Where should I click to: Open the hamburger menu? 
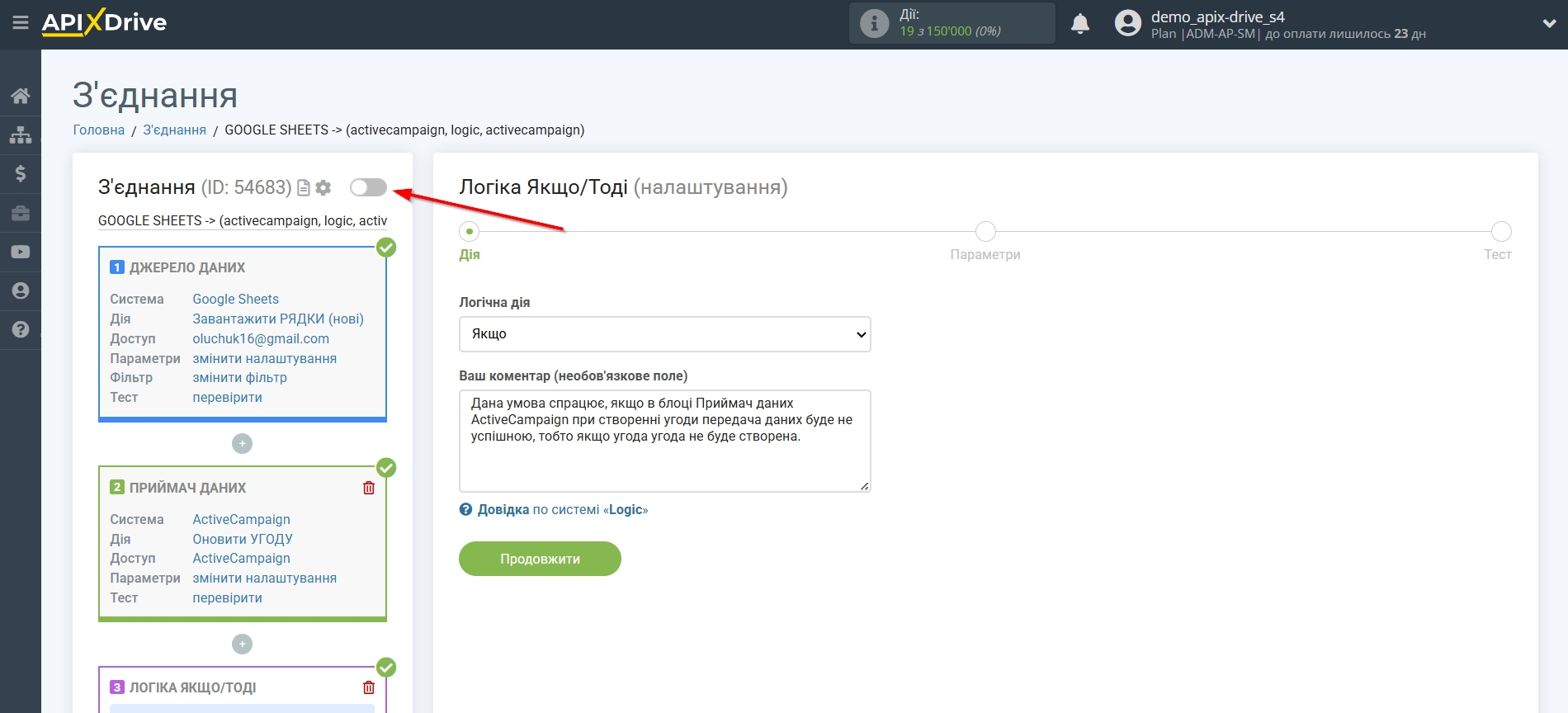tap(21, 23)
